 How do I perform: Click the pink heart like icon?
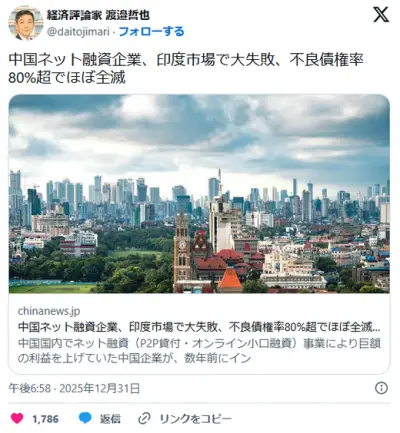point(17,418)
